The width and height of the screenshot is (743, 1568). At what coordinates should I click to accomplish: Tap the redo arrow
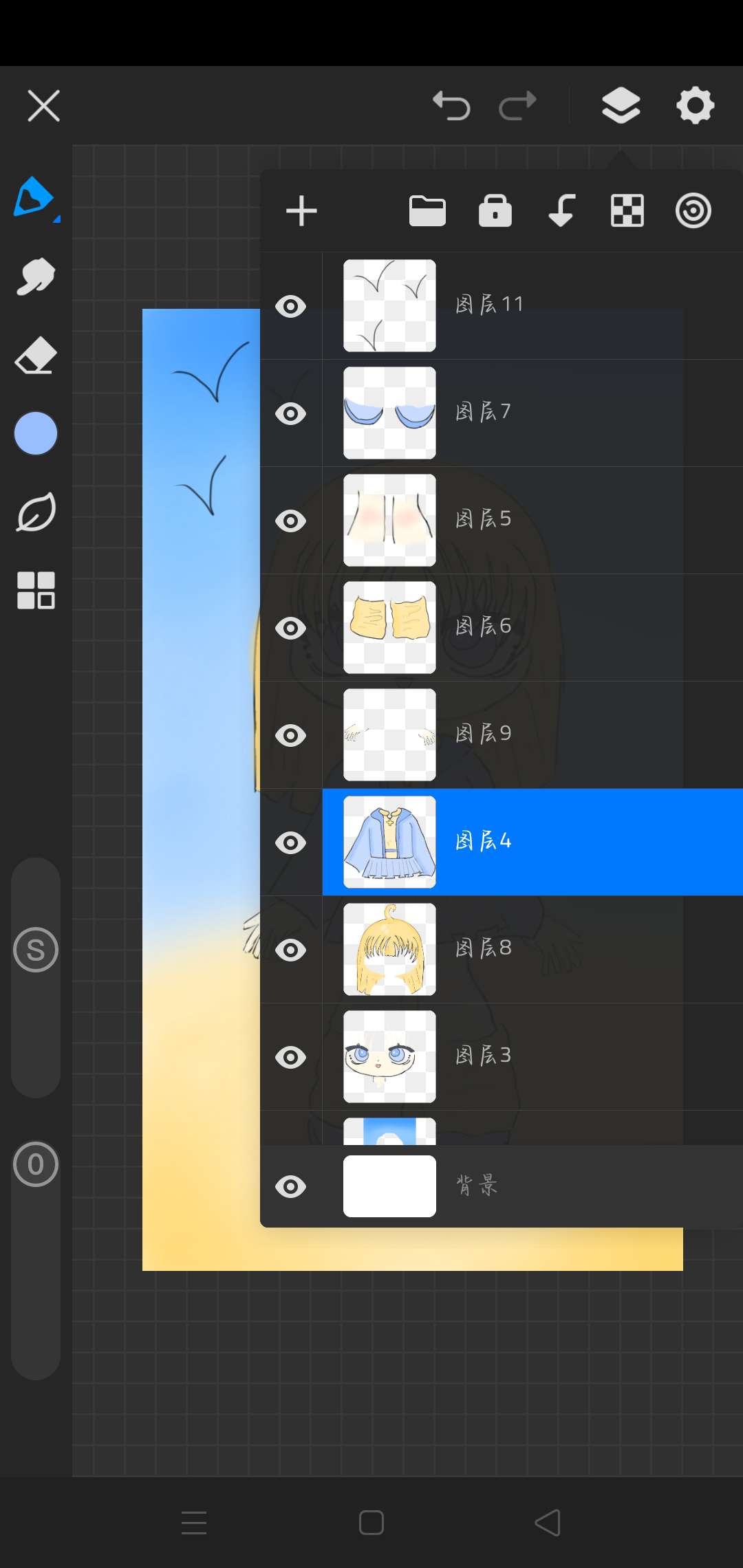[517, 106]
